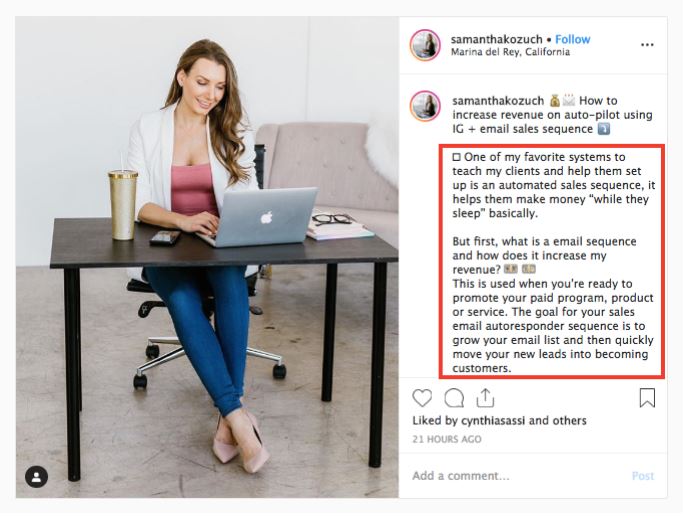
Task: Save the post with the bookmark icon
Action: pos(647,398)
